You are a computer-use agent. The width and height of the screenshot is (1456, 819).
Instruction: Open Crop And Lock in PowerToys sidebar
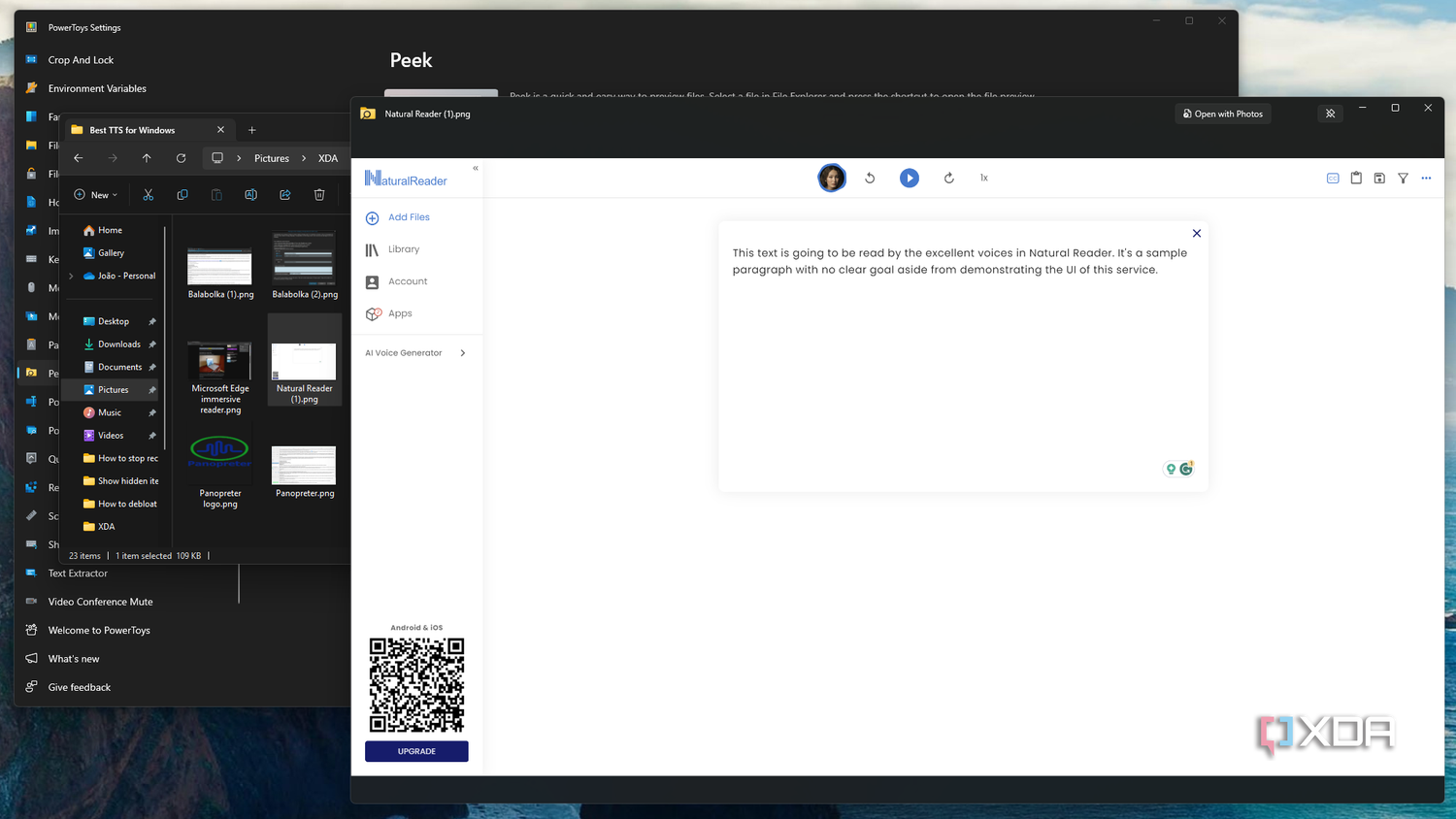pos(82,60)
